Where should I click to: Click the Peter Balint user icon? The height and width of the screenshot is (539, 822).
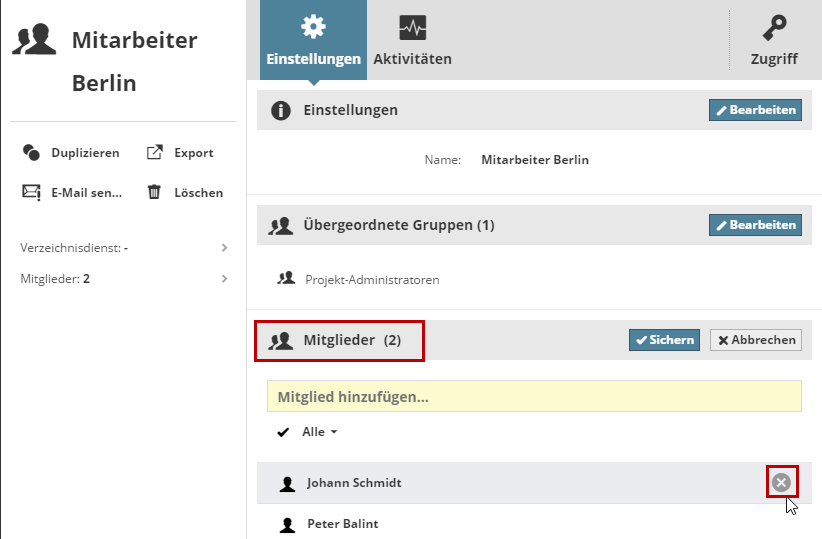pyautogui.click(x=287, y=524)
